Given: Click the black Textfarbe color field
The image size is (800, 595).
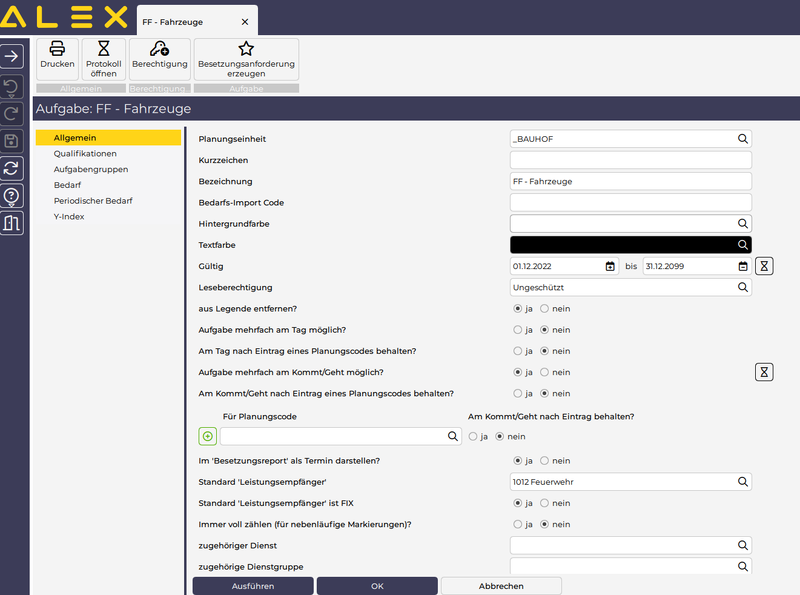Looking at the screenshot, I should point(622,245).
